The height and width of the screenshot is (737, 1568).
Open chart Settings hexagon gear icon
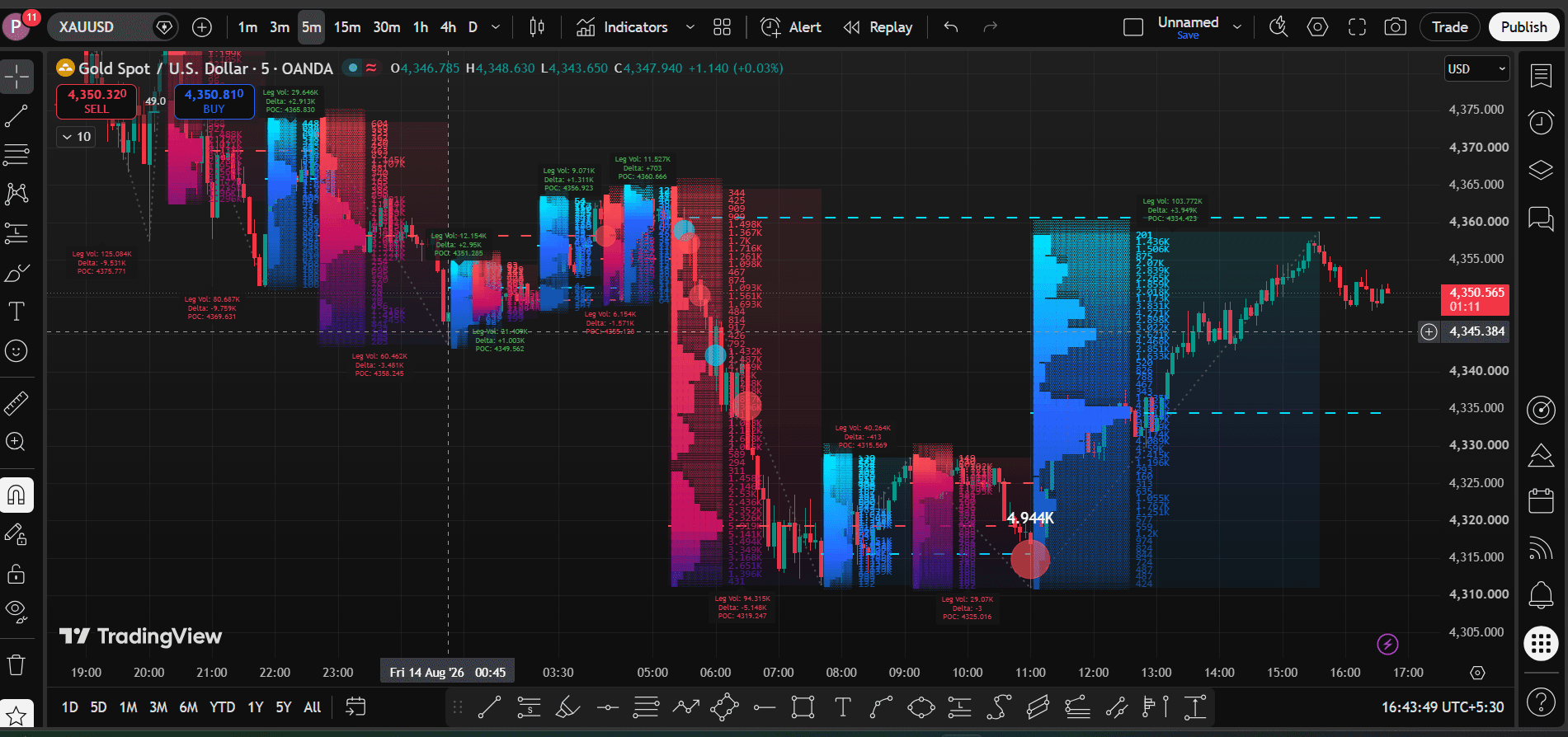click(x=1318, y=27)
